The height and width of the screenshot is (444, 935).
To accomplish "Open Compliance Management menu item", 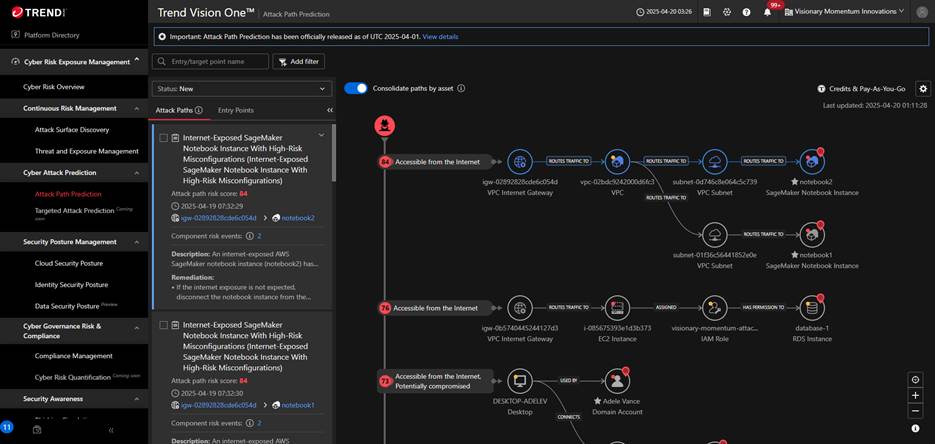I will click(74, 356).
